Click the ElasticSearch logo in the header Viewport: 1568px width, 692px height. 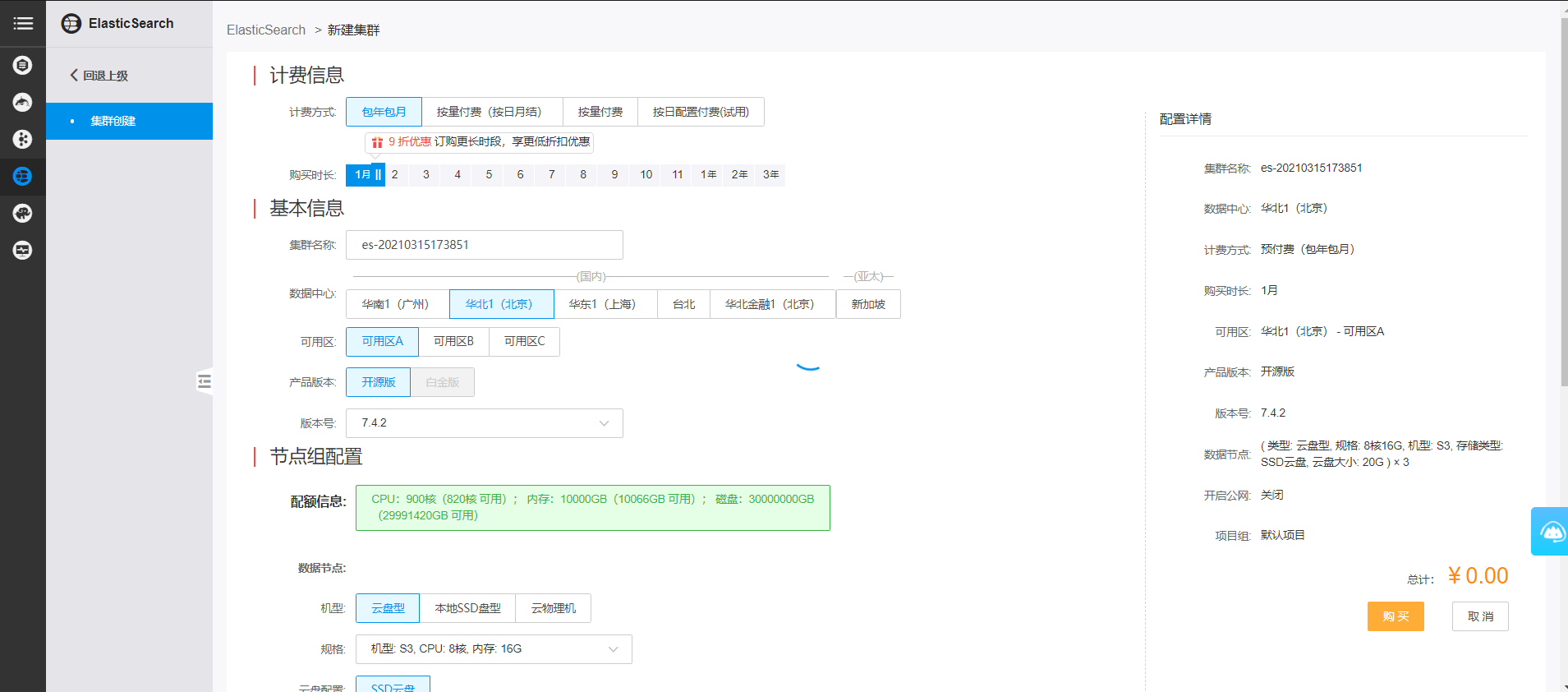71,23
